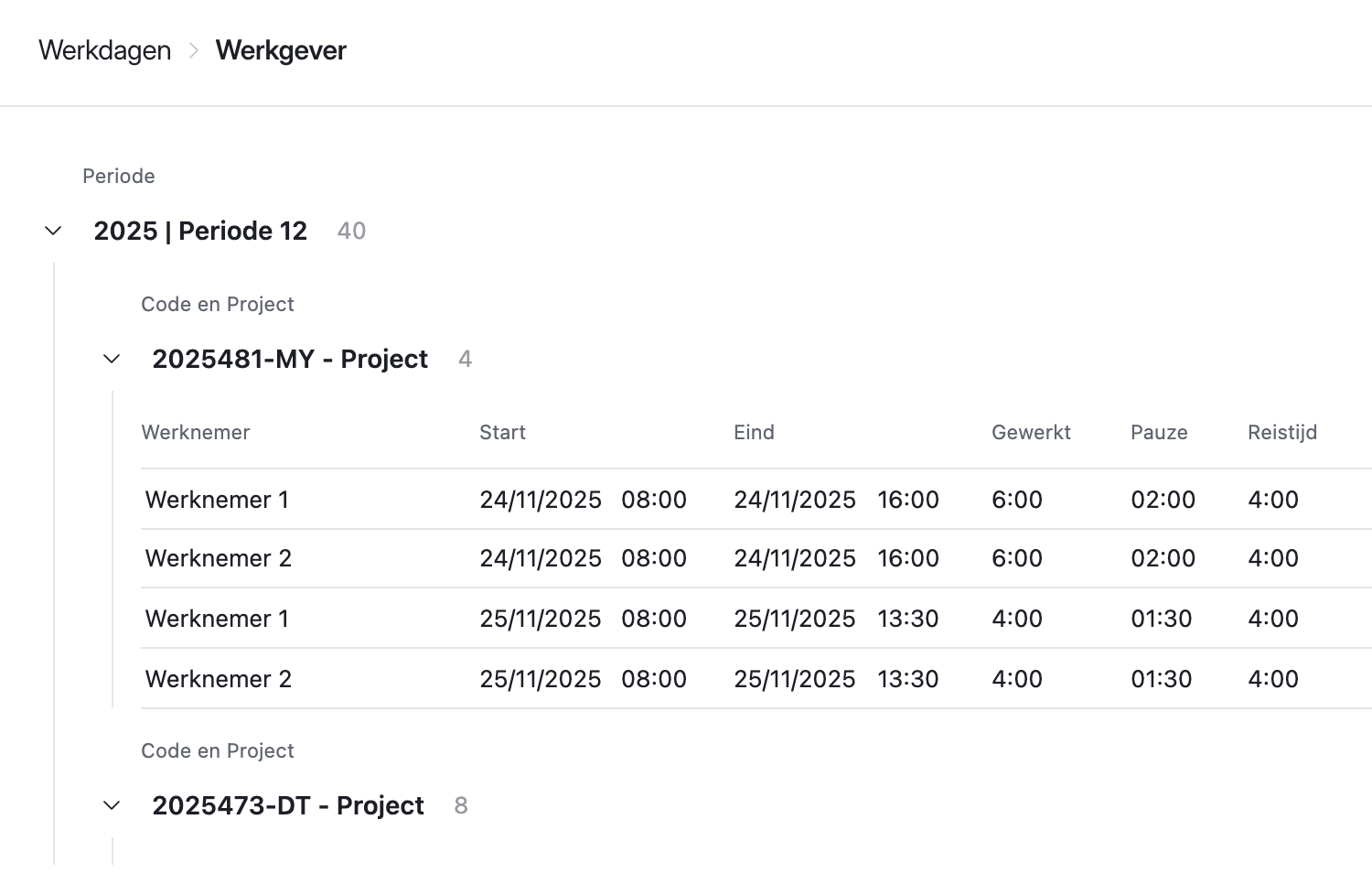Sort by Start column header
The width and height of the screenshot is (1372, 884).
pyautogui.click(x=502, y=432)
